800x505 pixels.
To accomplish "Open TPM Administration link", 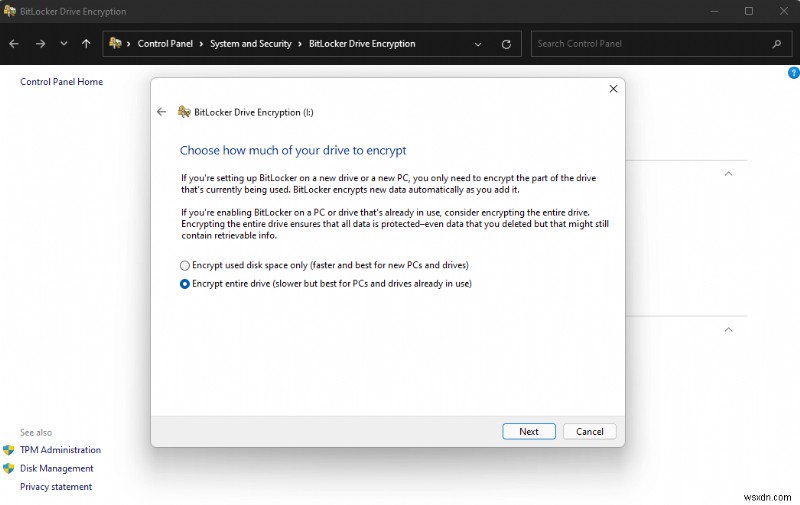I will tap(60, 450).
